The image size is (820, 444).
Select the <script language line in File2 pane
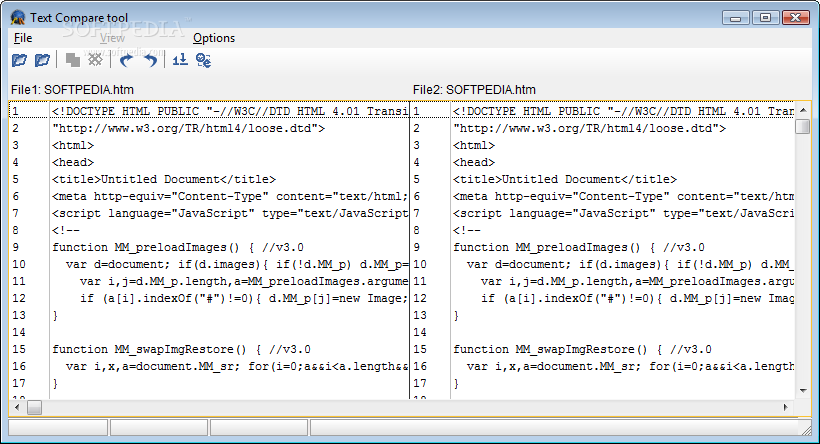tap(623, 213)
